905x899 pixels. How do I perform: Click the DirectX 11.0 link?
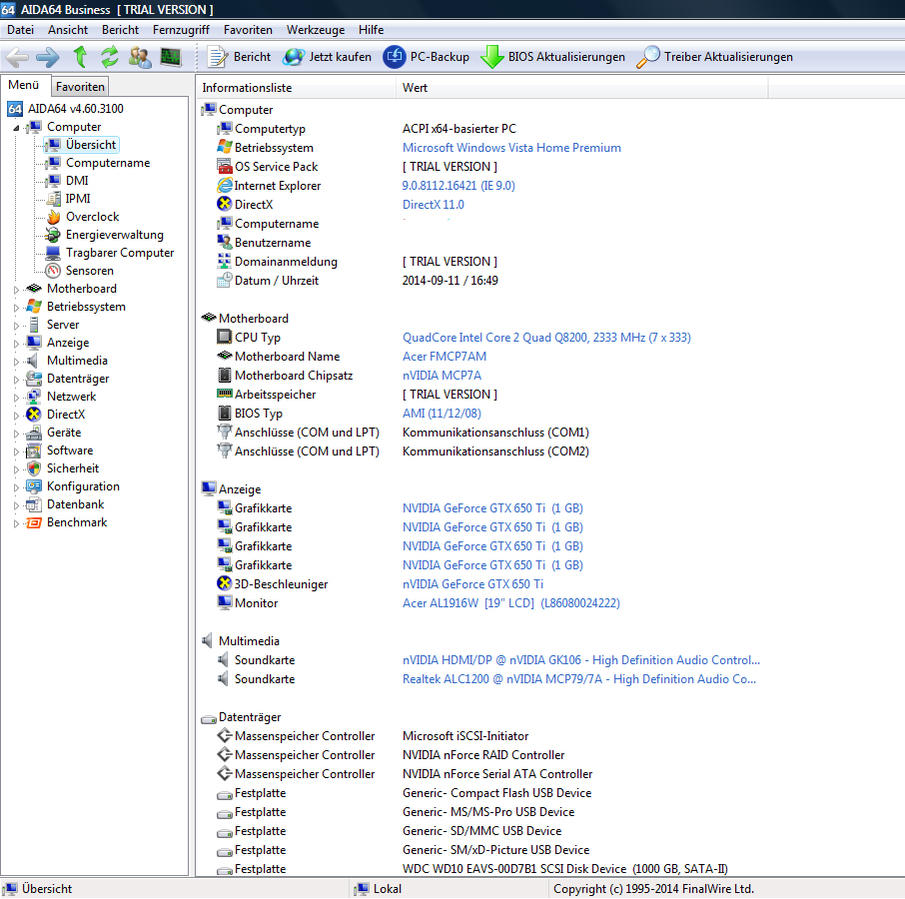coord(433,205)
